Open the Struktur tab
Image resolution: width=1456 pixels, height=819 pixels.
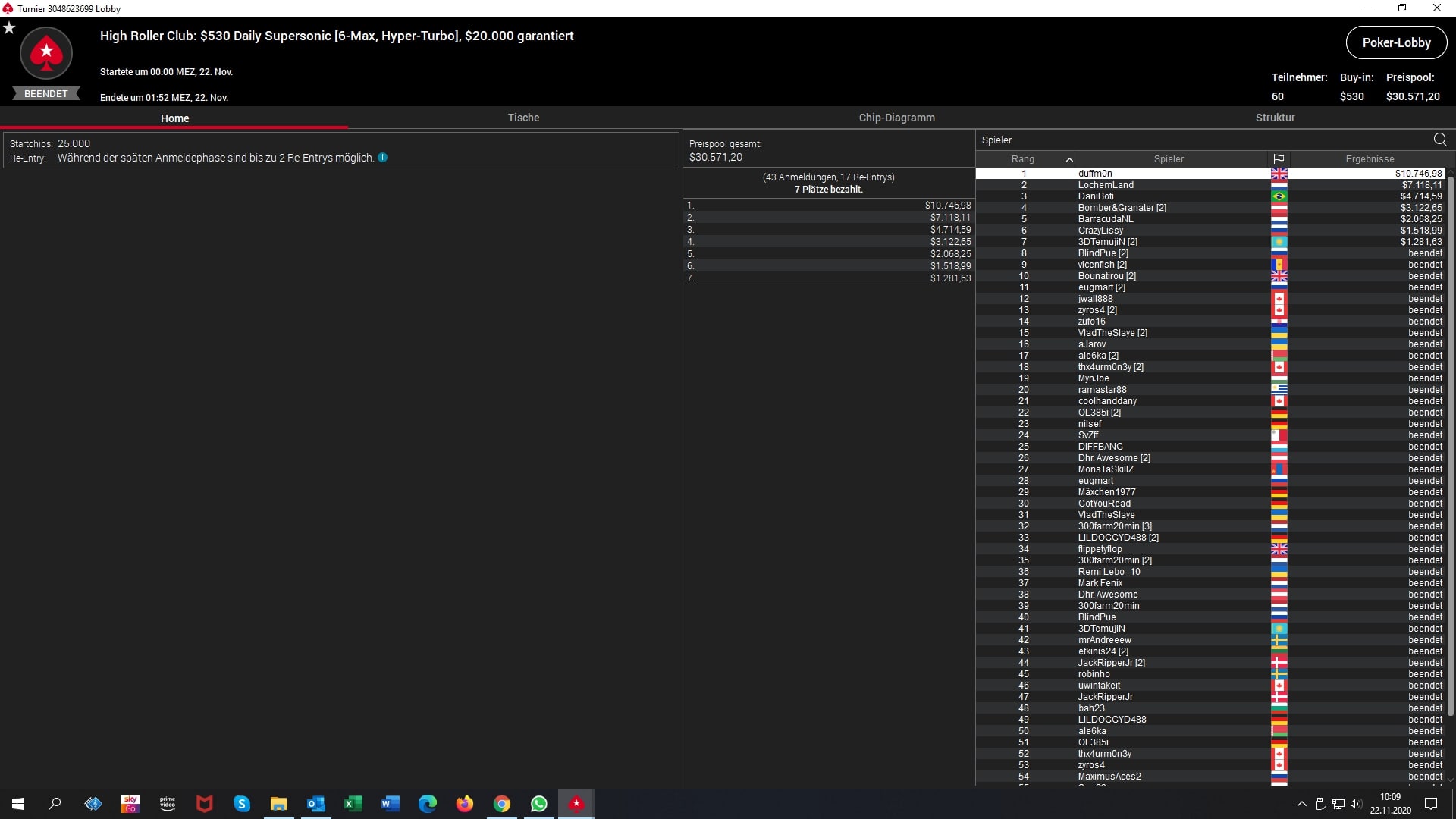[x=1275, y=118]
